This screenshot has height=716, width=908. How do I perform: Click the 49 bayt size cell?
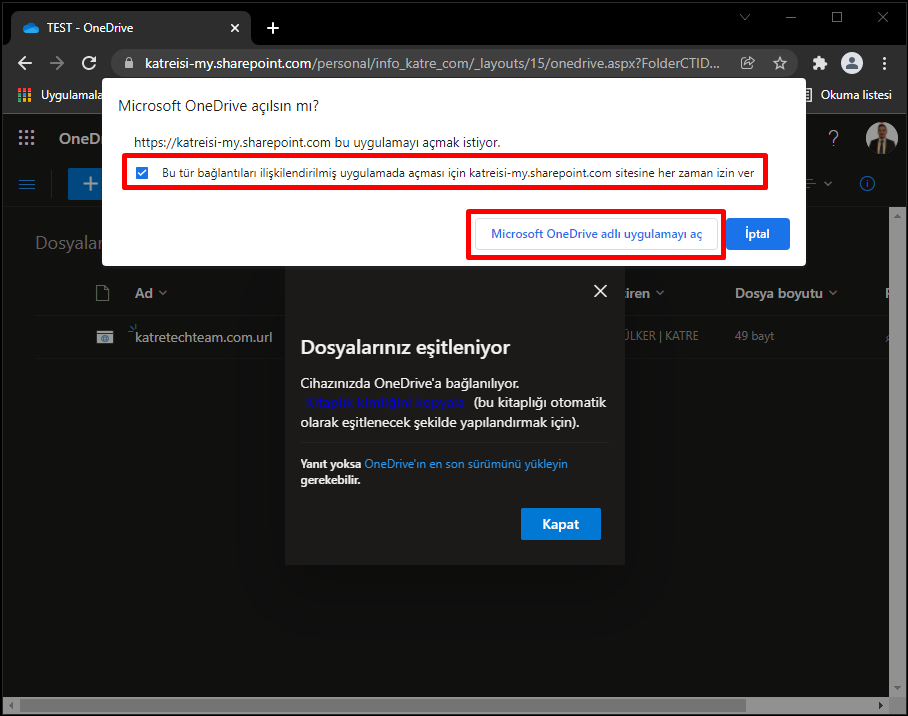pyautogui.click(x=754, y=336)
